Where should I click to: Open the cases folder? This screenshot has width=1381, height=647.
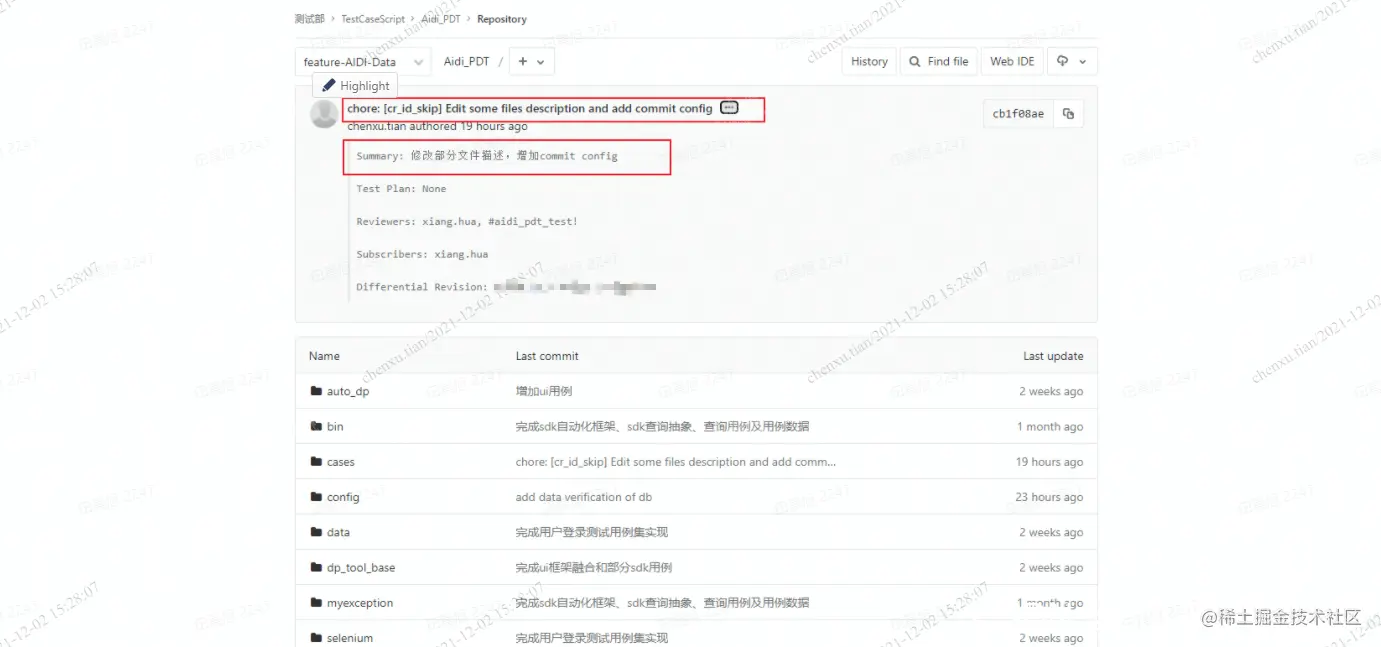[x=341, y=462]
